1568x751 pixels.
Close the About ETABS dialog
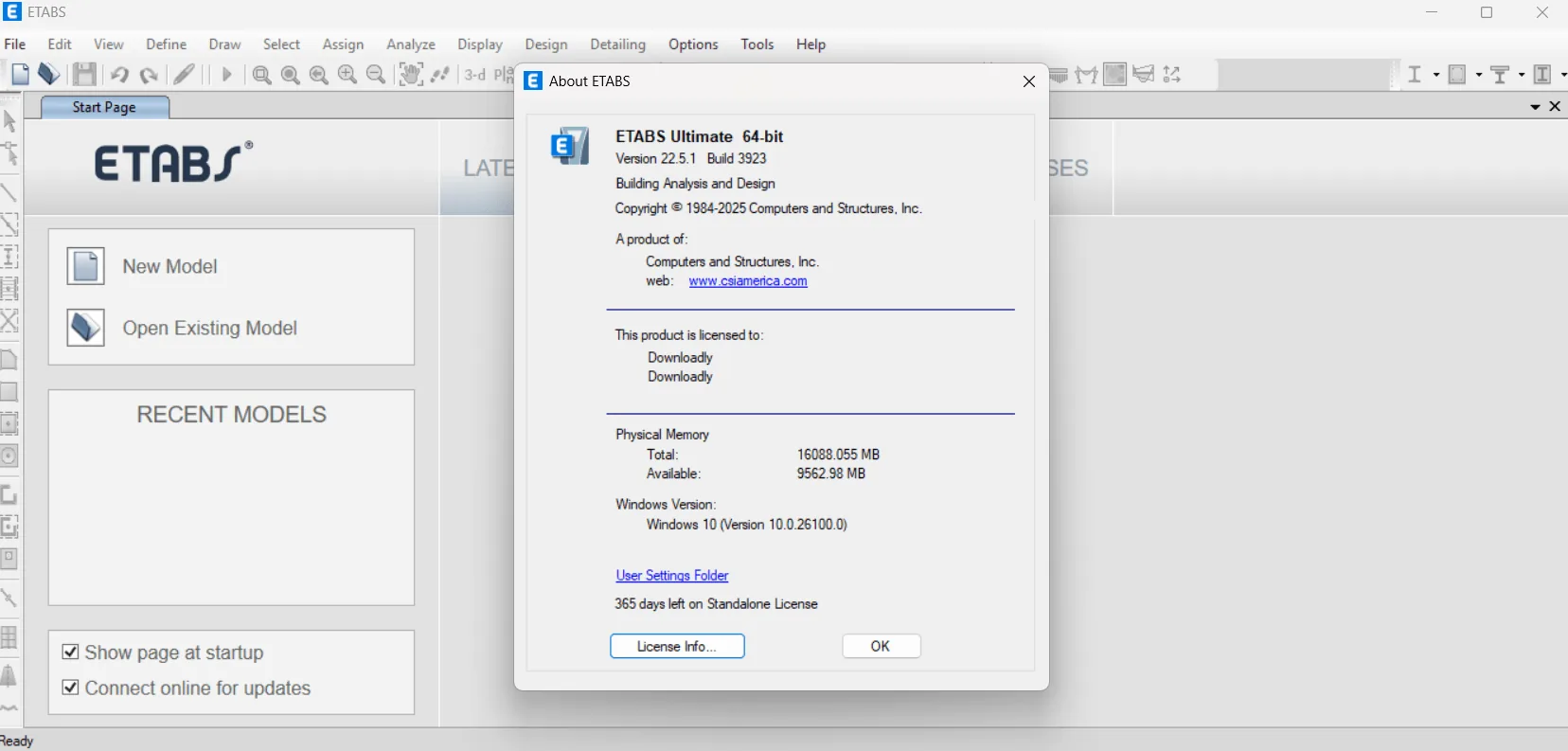(x=1029, y=81)
